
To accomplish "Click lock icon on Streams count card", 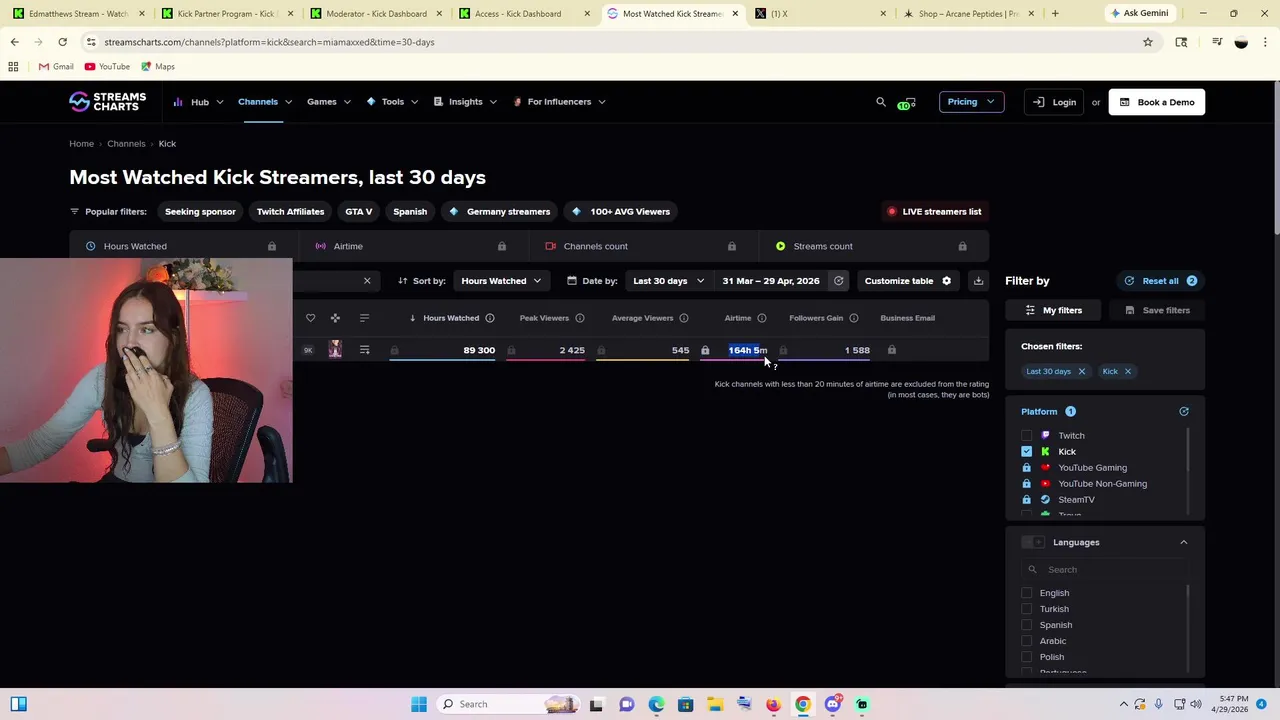I will [962, 246].
